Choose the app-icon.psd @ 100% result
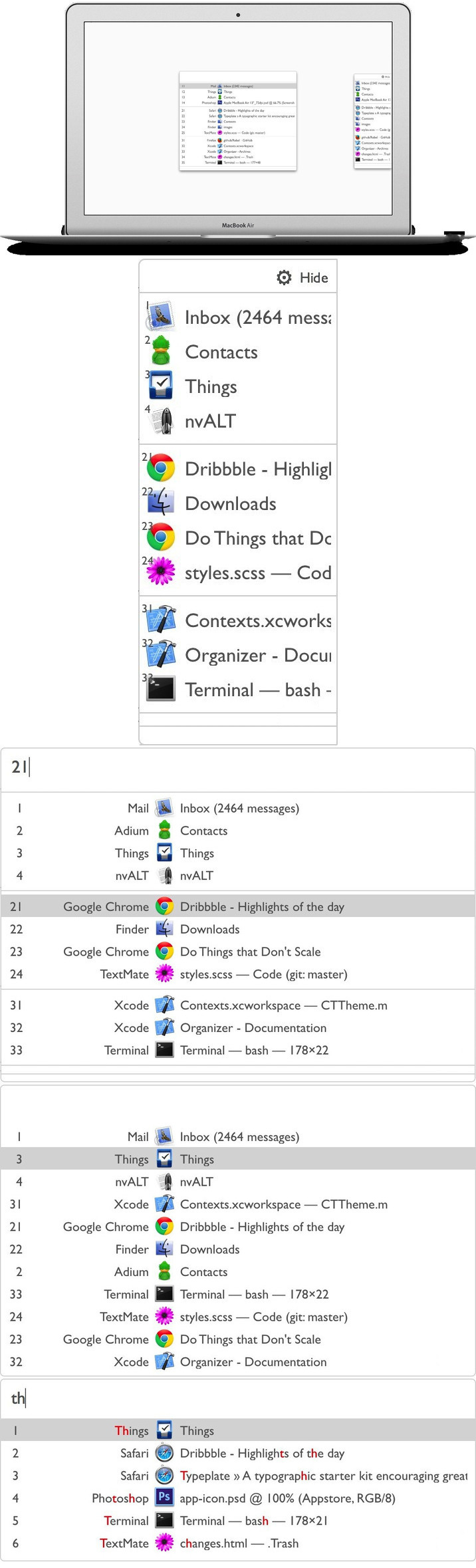The height and width of the screenshot is (1568, 476). point(287,1498)
